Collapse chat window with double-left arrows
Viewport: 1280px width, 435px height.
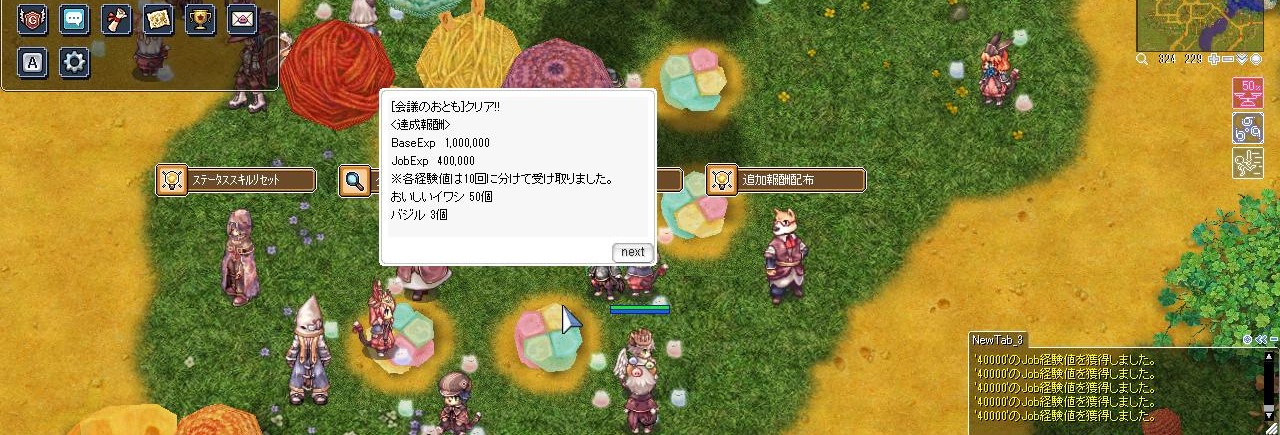(x=1261, y=339)
